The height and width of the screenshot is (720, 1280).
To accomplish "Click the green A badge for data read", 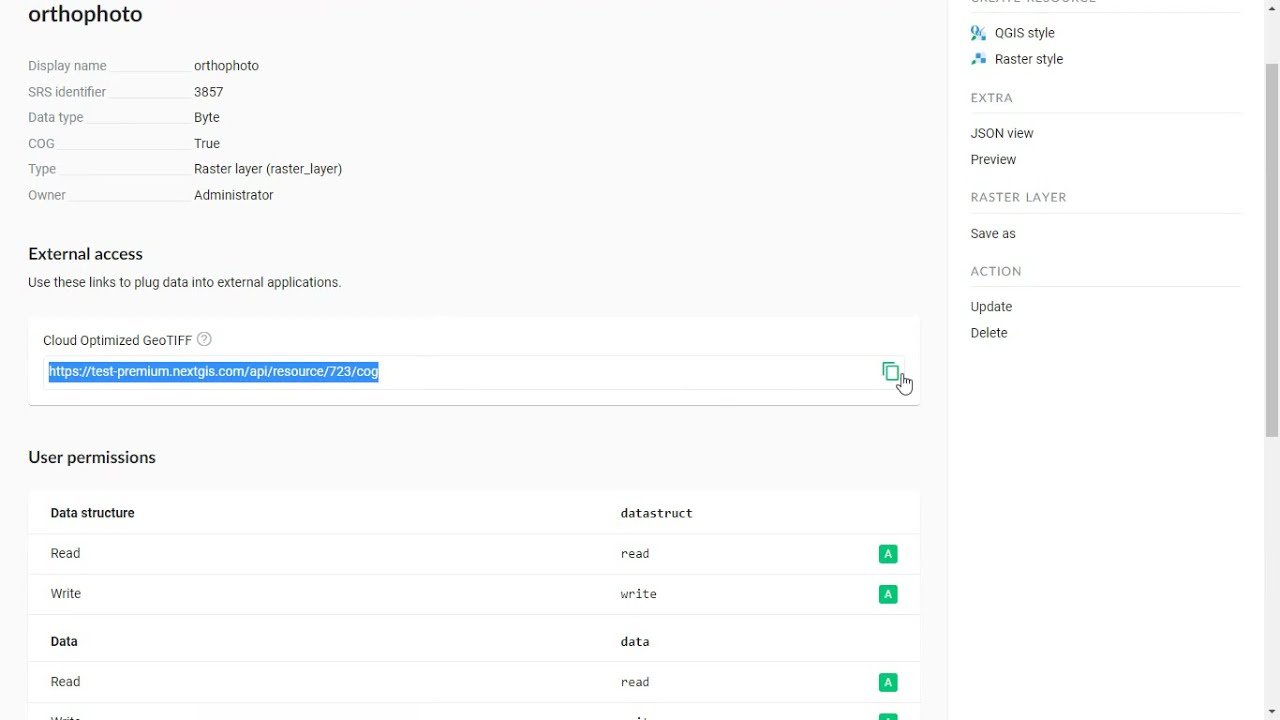I will (x=888, y=682).
